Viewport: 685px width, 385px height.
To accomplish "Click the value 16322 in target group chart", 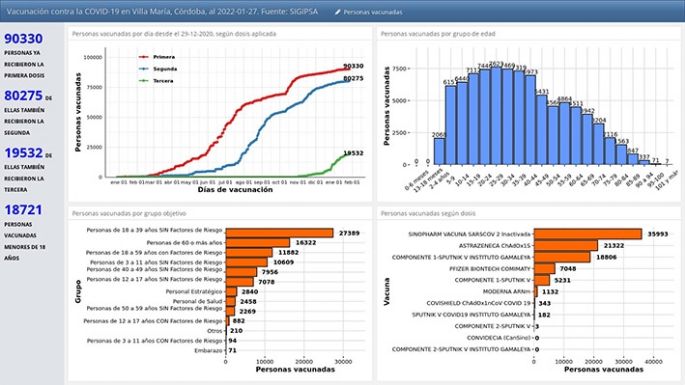I will click(306, 243).
